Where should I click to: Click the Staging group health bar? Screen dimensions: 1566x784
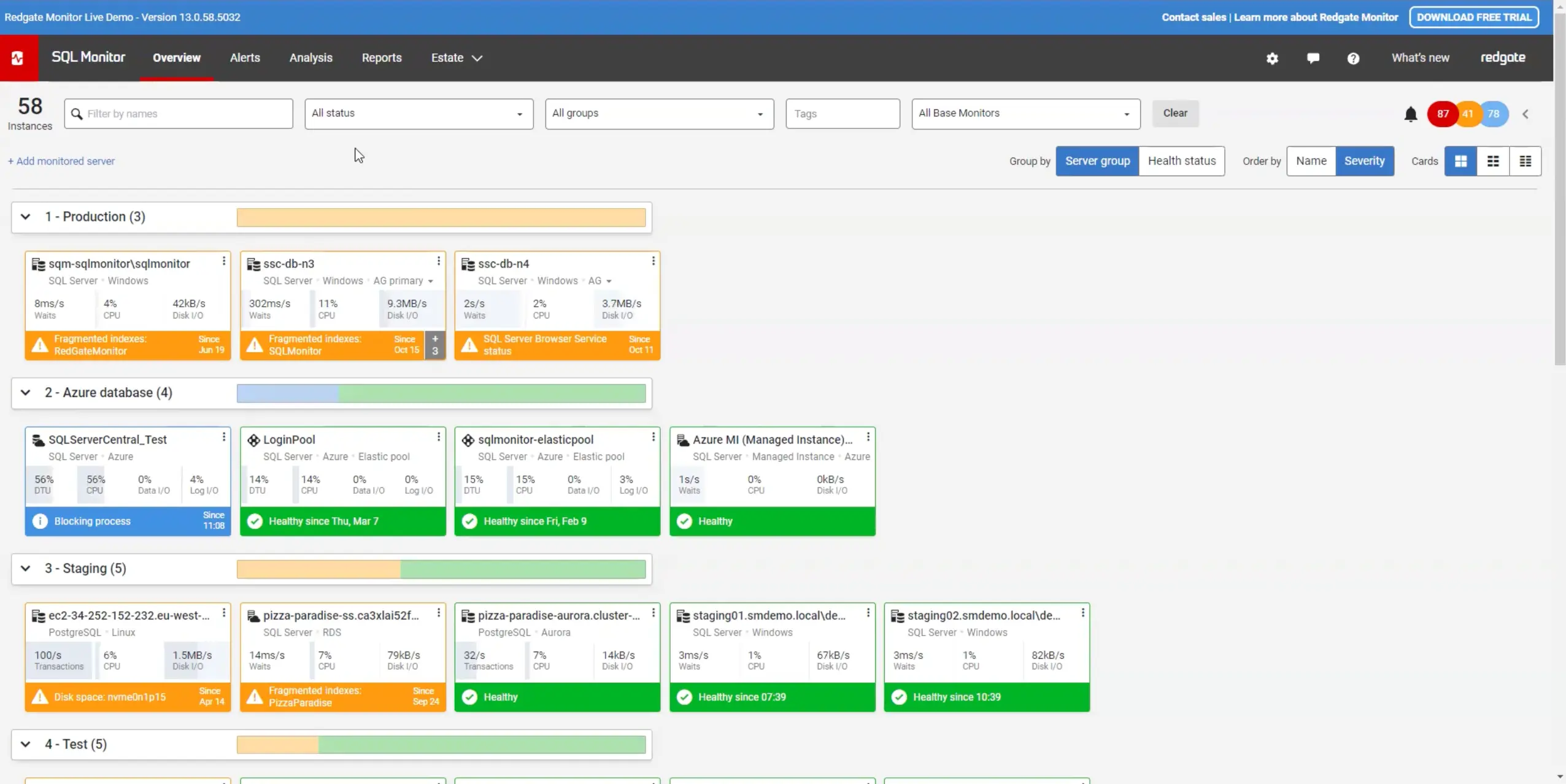click(441, 569)
